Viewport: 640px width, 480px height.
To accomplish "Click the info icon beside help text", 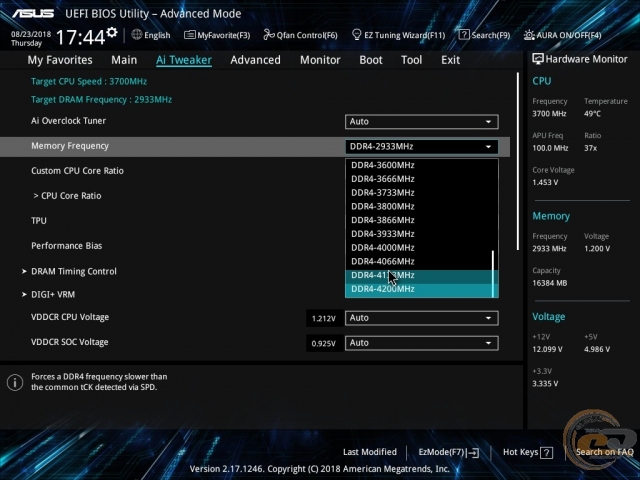I will tap(15, 382).
